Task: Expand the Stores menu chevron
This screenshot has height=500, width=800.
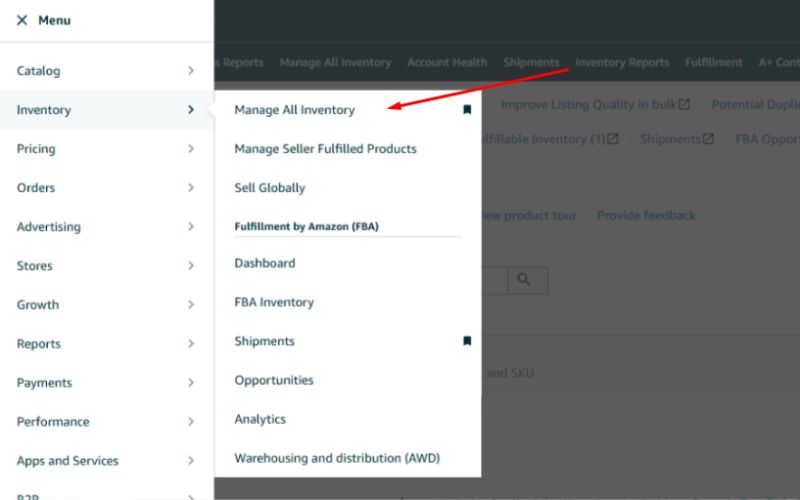Action: click(x=191, y=266)
